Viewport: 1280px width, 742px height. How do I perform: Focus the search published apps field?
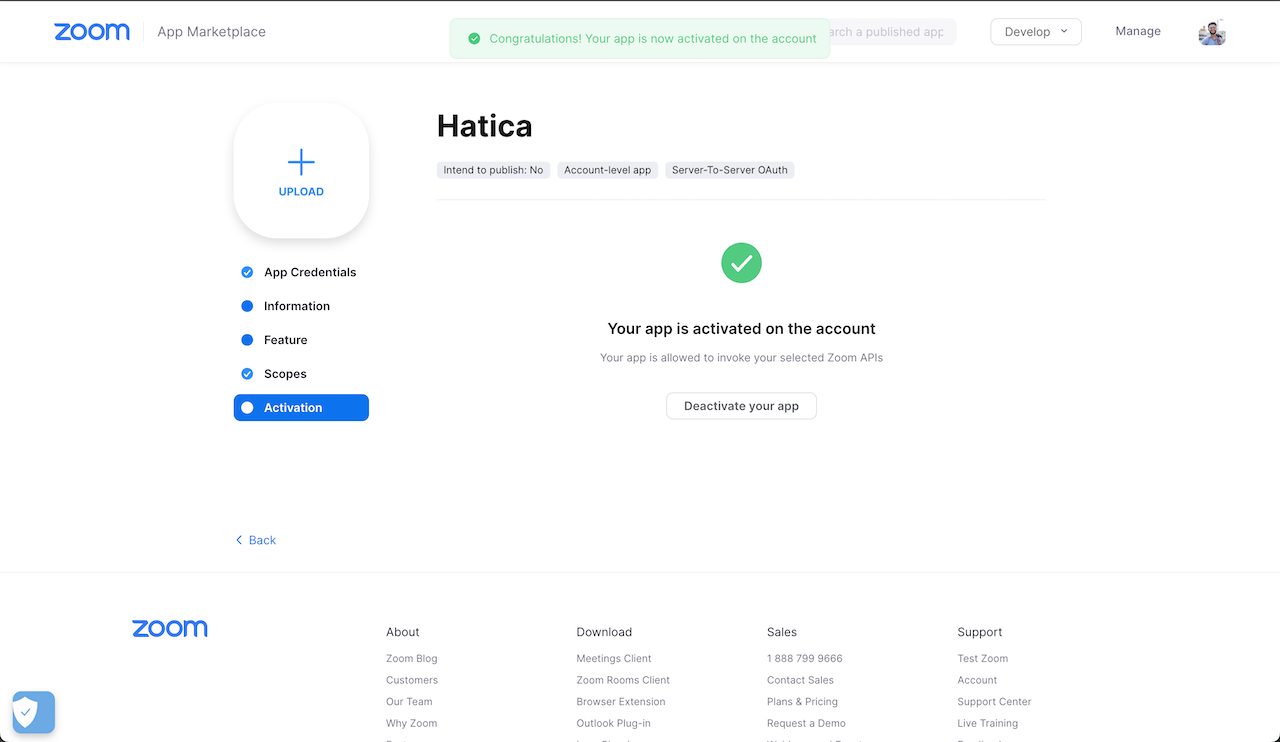click(892, 32)
